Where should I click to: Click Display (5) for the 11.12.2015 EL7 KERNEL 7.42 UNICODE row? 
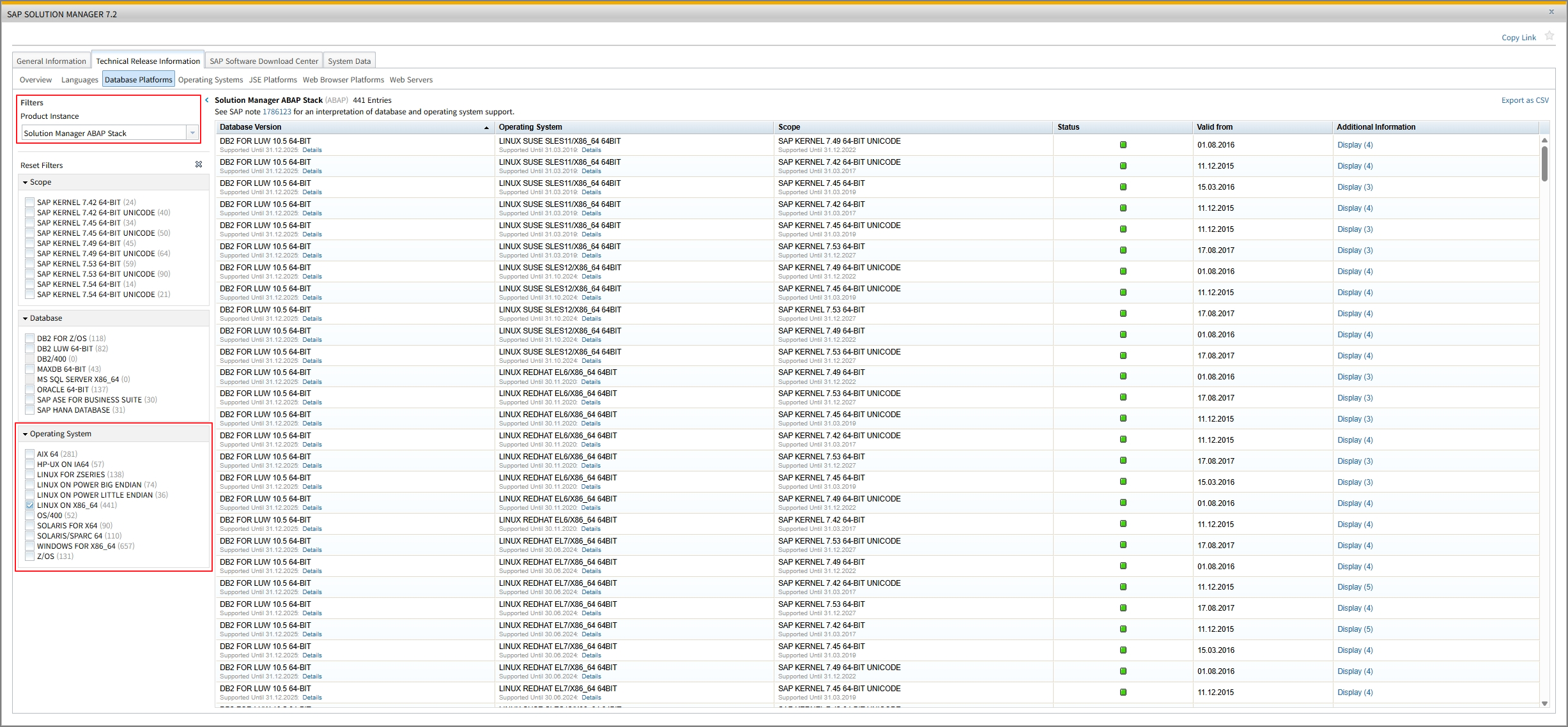[1355, 587]
